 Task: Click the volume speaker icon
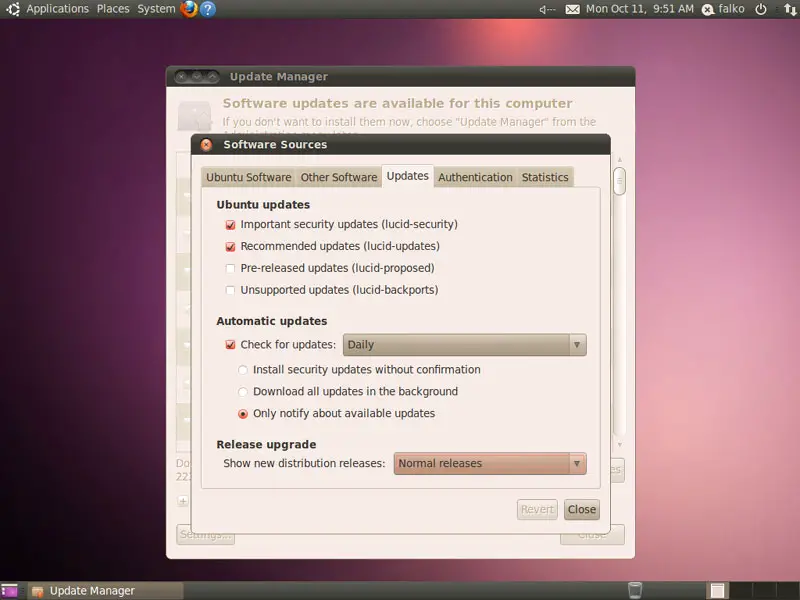pos(547,9)
